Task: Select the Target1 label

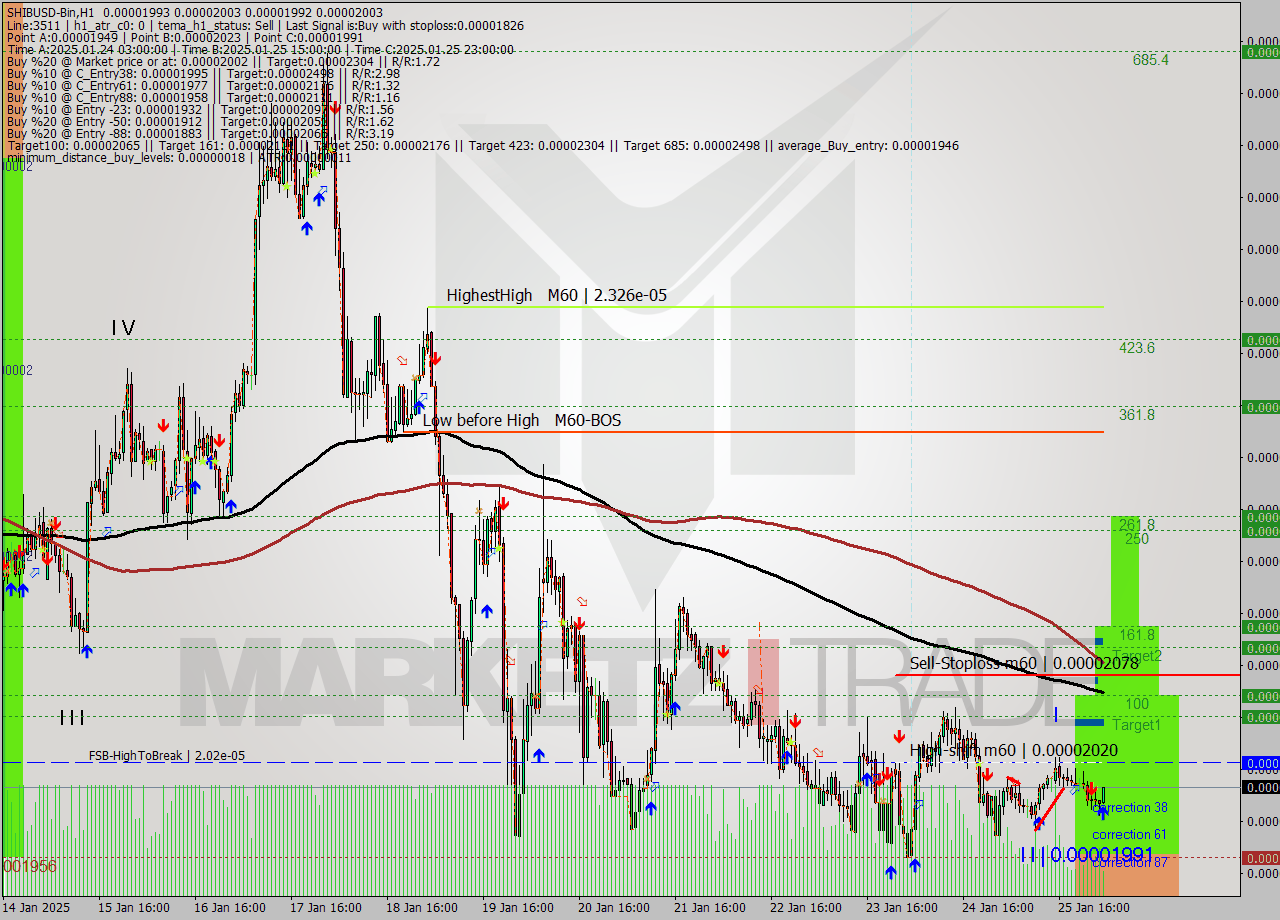Action: [x=1137, y=725]
